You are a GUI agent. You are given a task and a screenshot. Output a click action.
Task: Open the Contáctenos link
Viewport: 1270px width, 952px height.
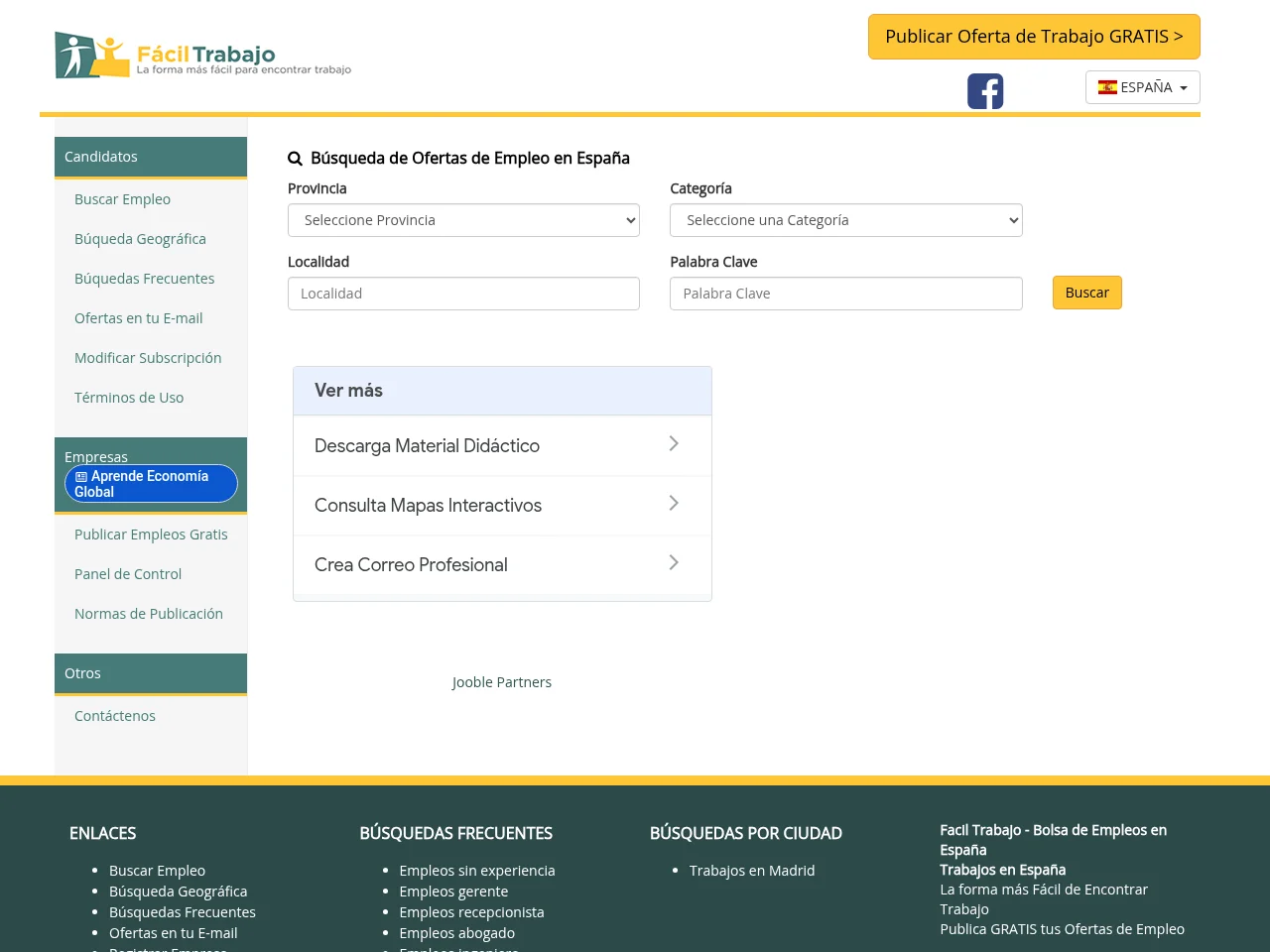click(115, 716)
